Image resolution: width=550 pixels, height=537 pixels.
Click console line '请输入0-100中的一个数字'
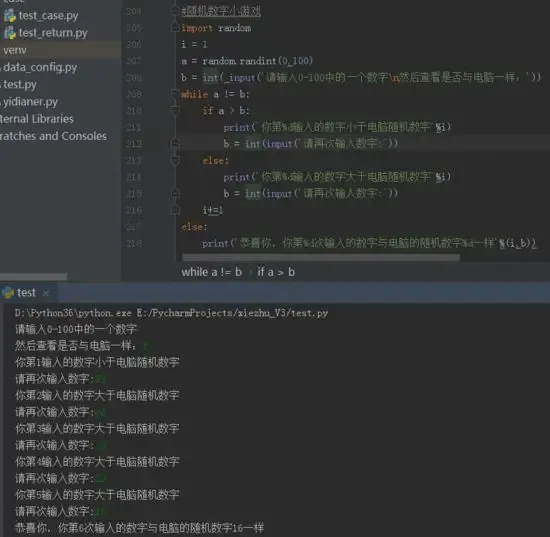(76, 329)
